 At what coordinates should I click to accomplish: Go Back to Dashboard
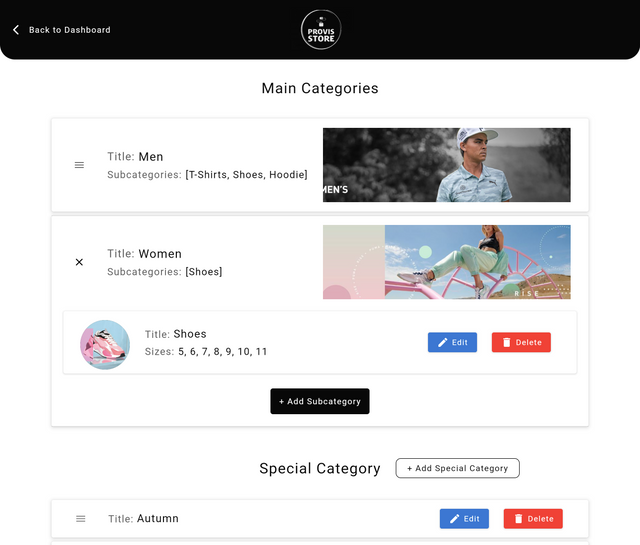[69, 30]
